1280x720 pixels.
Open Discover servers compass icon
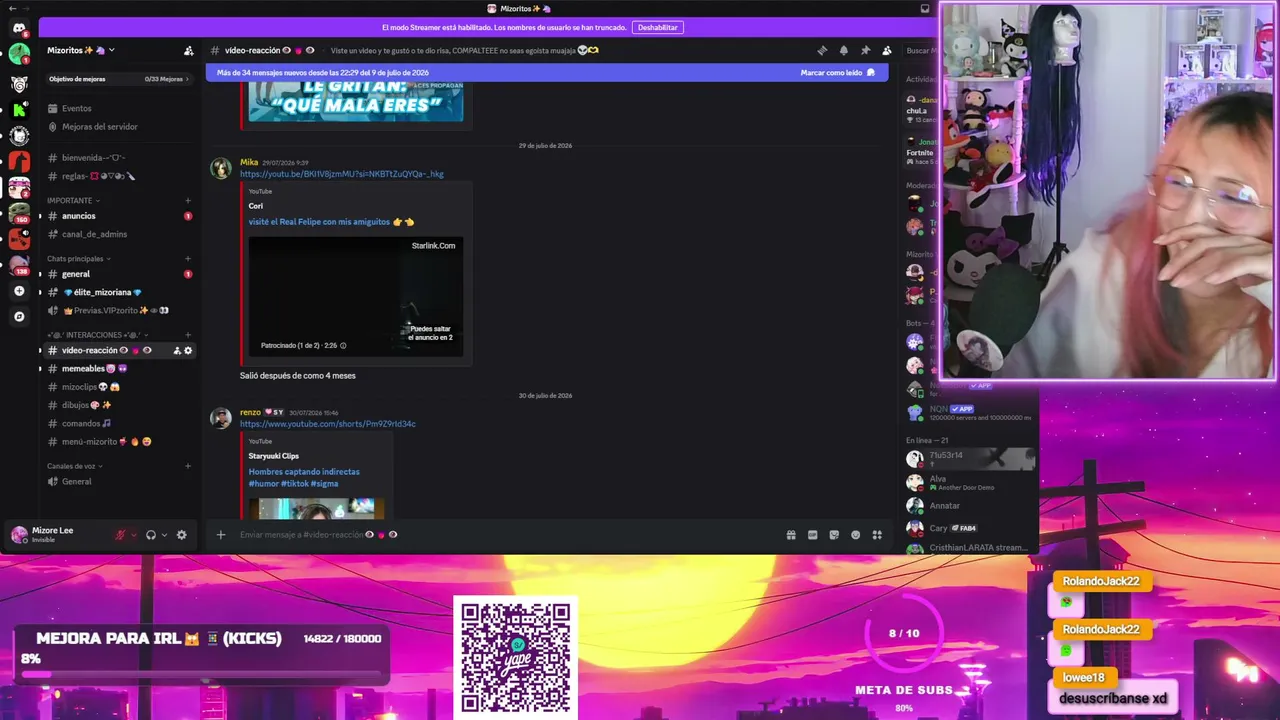point(19,317)
